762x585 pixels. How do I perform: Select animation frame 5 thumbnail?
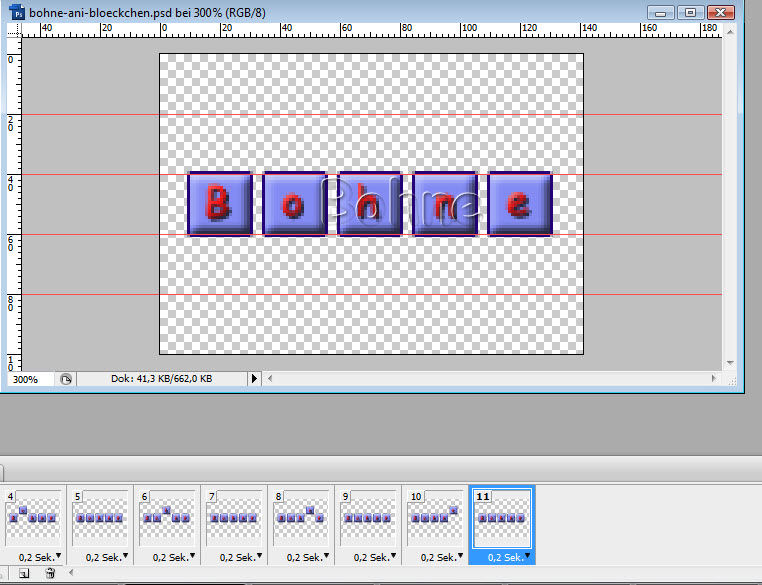point(100,517)
